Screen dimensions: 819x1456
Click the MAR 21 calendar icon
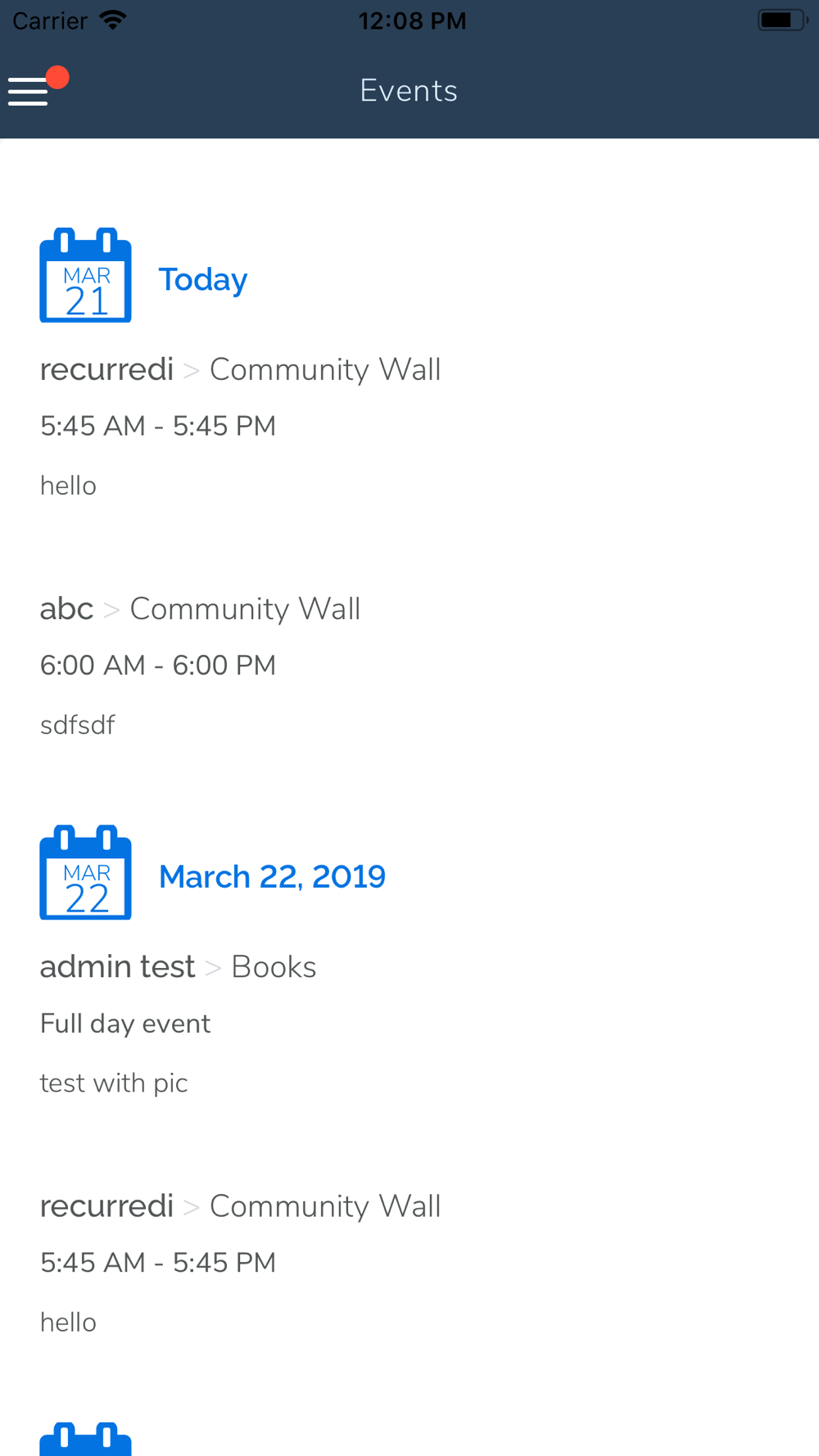point(85,276)
